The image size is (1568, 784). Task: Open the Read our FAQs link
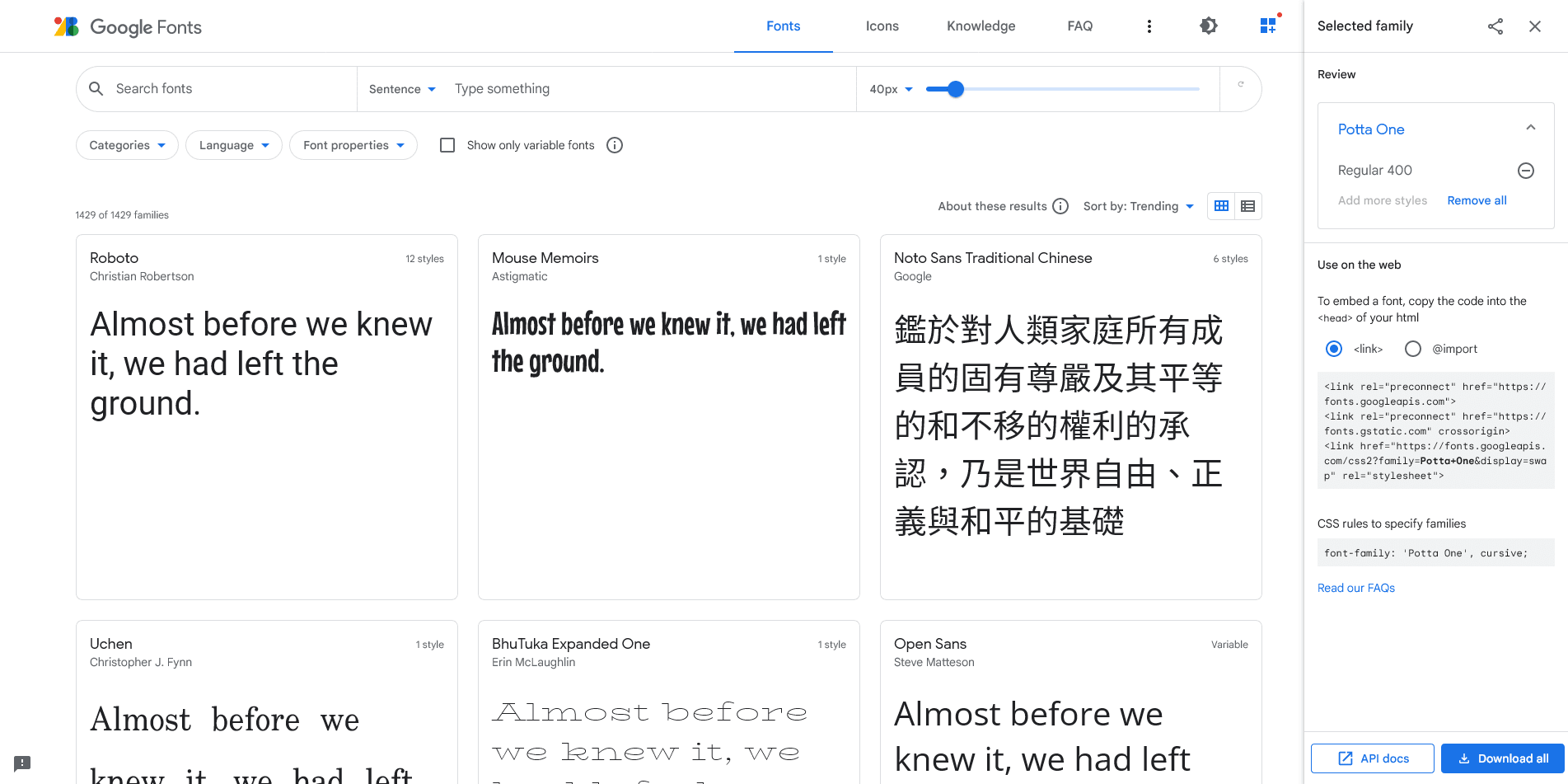(x=1355, y=588)
